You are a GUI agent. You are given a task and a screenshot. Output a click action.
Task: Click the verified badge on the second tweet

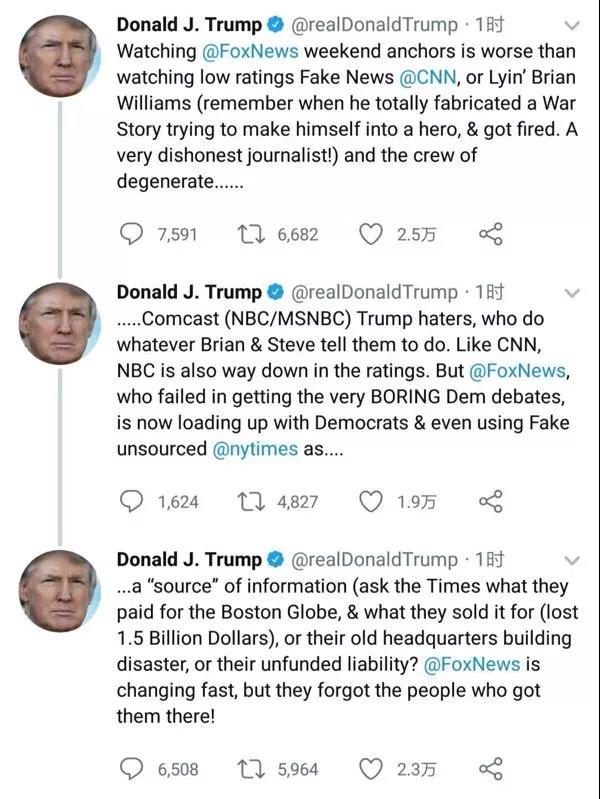[275, 292]
